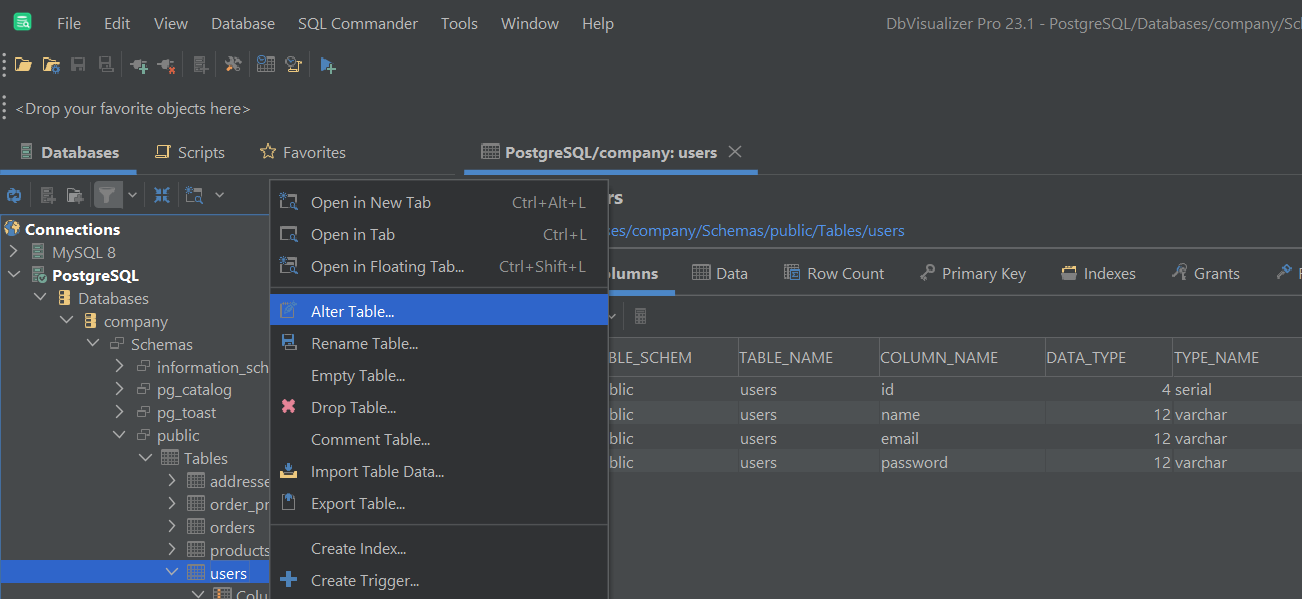
Task: Select the orders table in the tree
Action: coord(231,527)
